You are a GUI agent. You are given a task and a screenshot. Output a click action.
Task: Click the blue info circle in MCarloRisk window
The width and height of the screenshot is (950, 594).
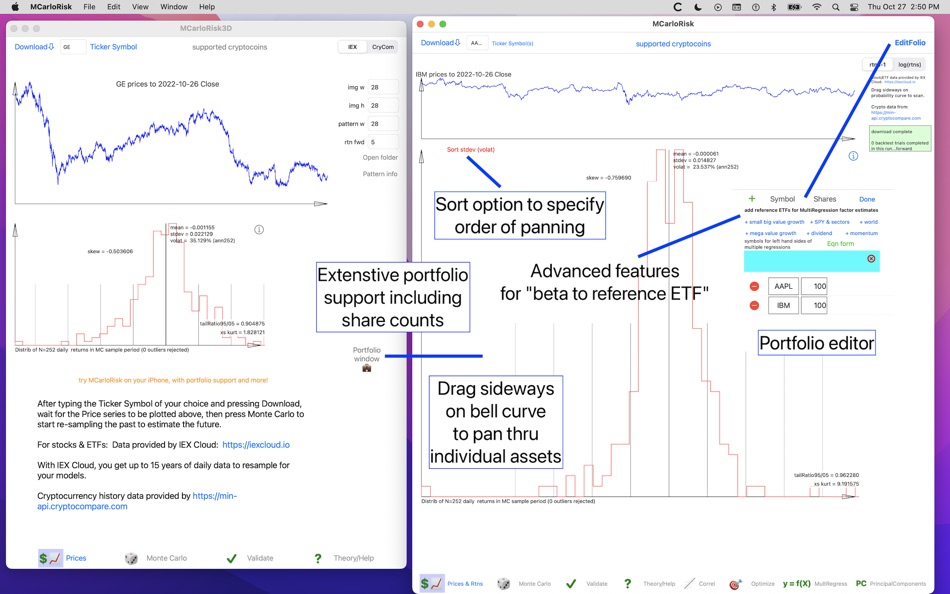coord(853,156)
